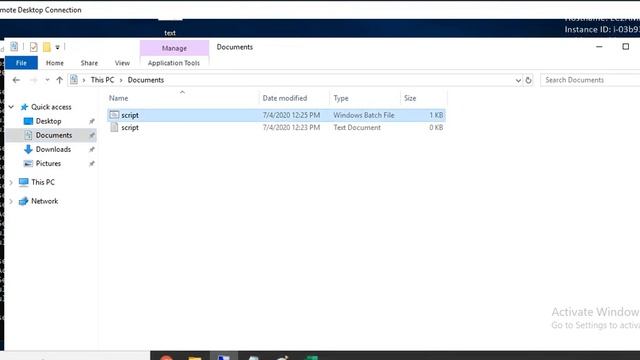
Task: Collapse the Quick access tree node
Action: coord(11,107)
